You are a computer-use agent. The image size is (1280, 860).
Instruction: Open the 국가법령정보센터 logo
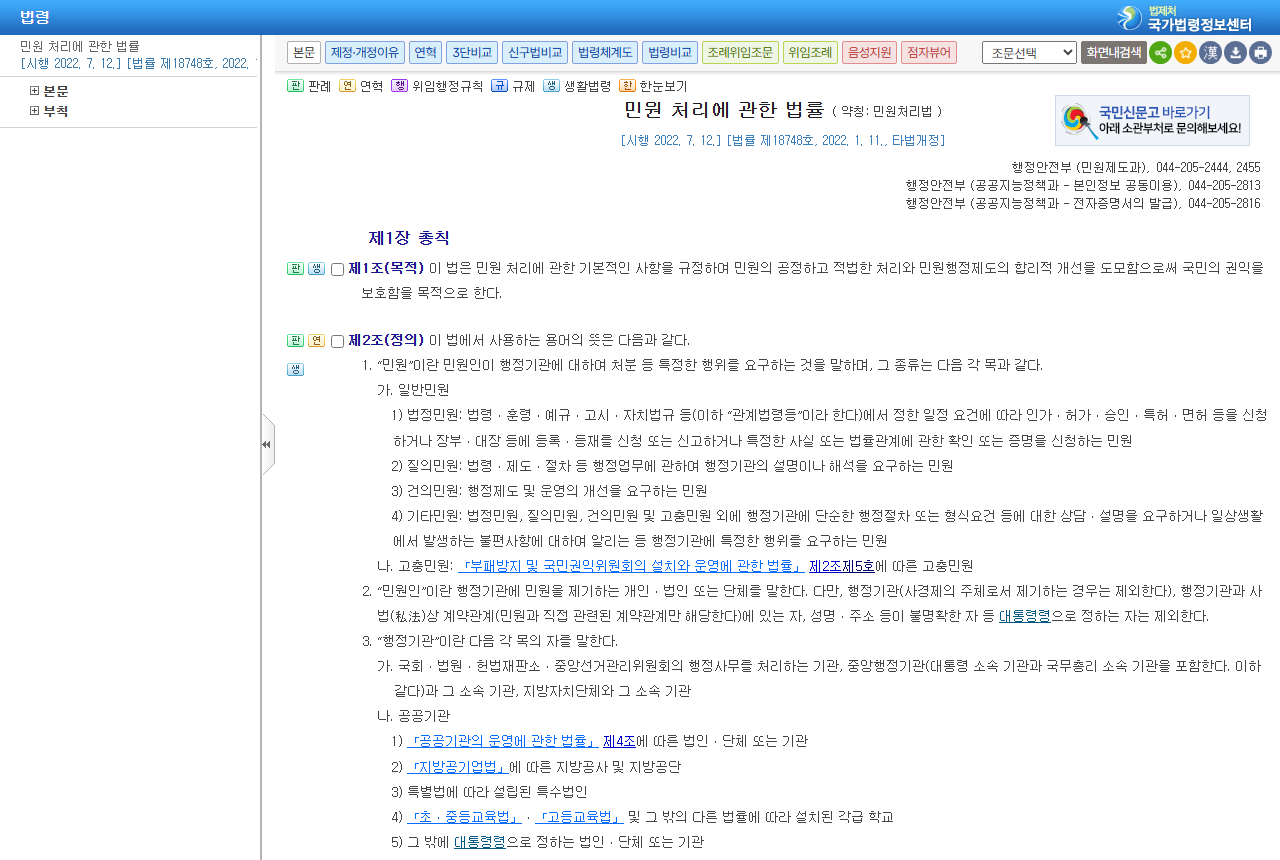[x=1183, y=17]
